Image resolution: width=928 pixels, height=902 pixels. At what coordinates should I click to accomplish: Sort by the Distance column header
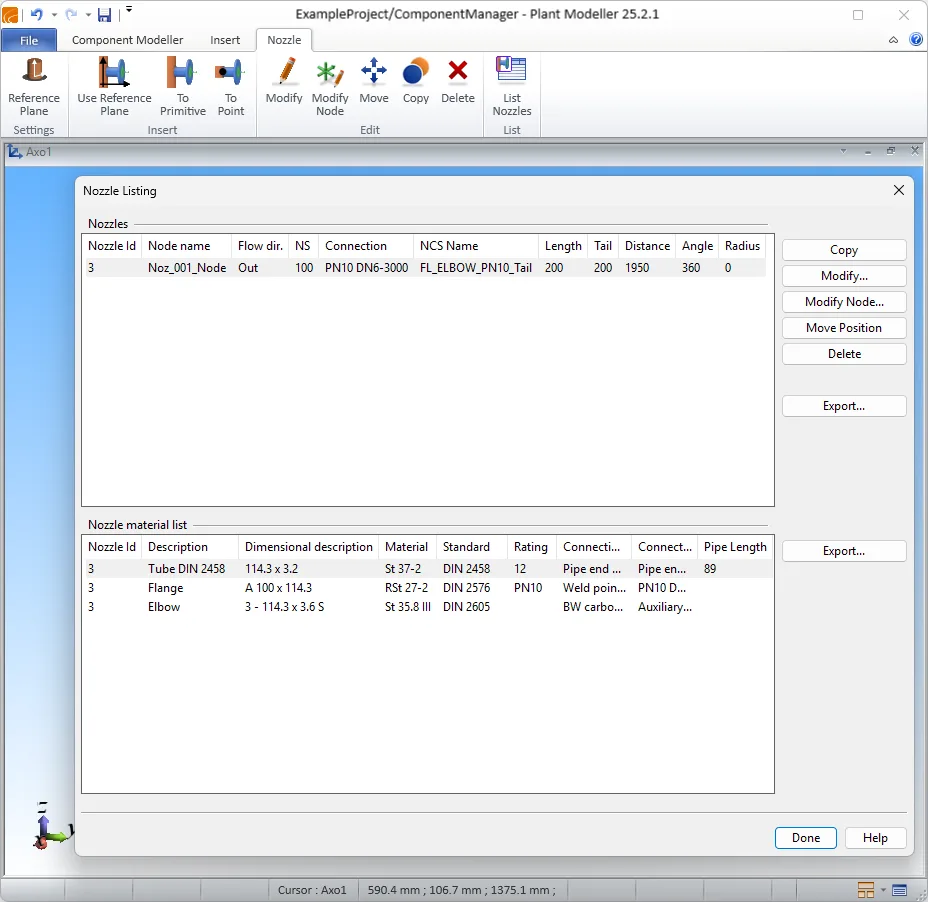tap(647, 246)
